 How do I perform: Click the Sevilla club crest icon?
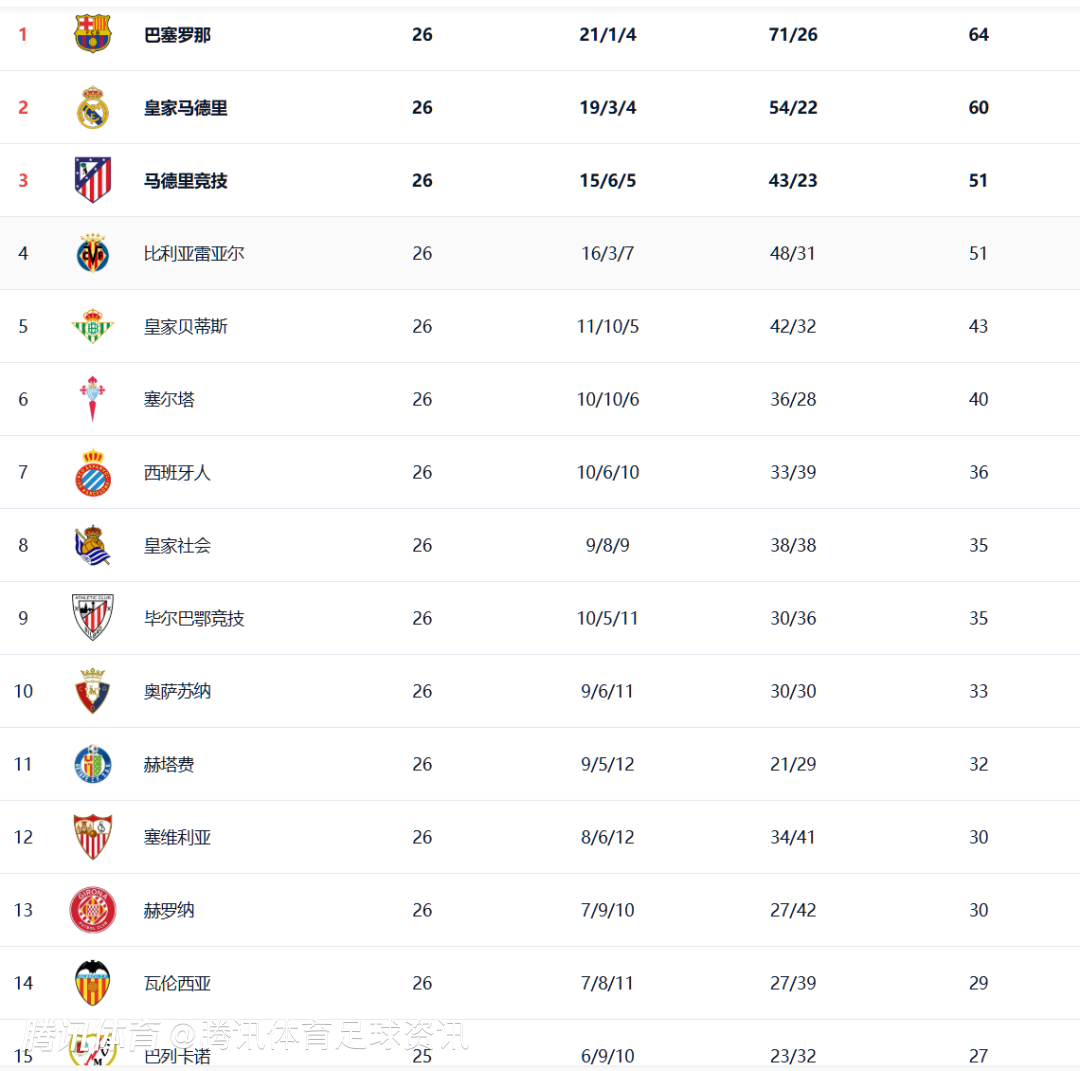93,837
